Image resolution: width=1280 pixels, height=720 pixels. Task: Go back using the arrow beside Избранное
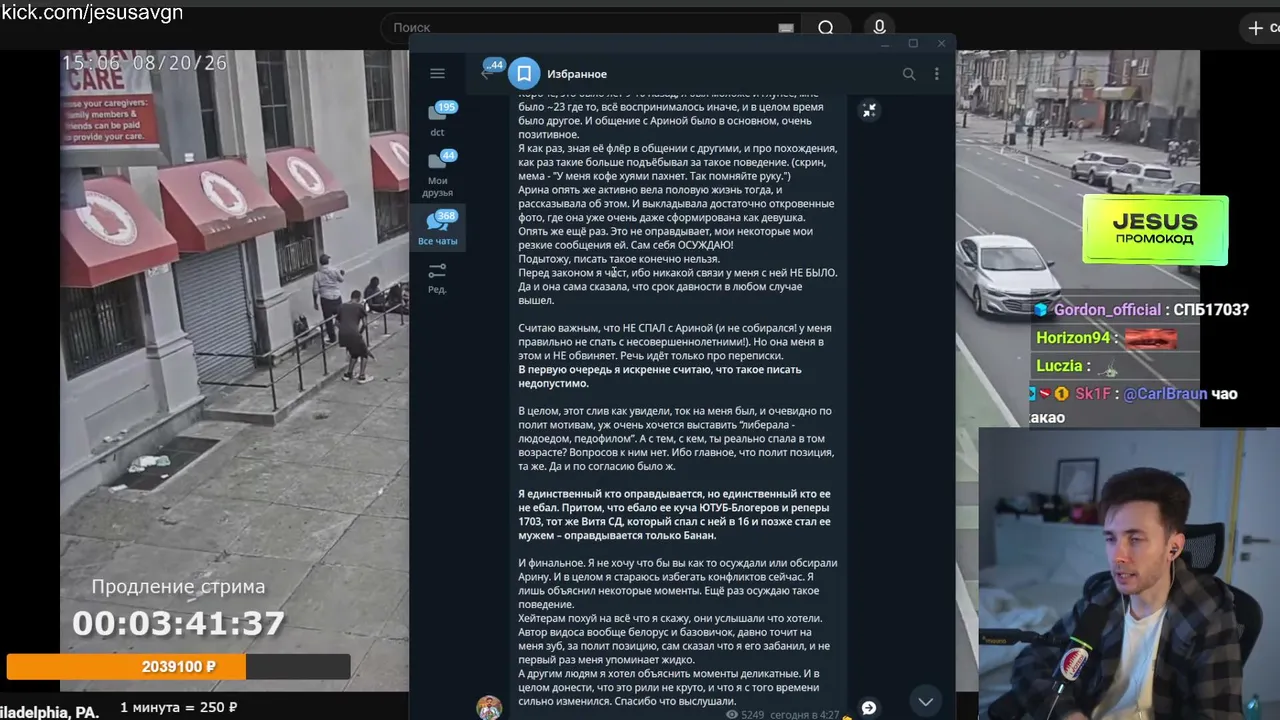487,73
